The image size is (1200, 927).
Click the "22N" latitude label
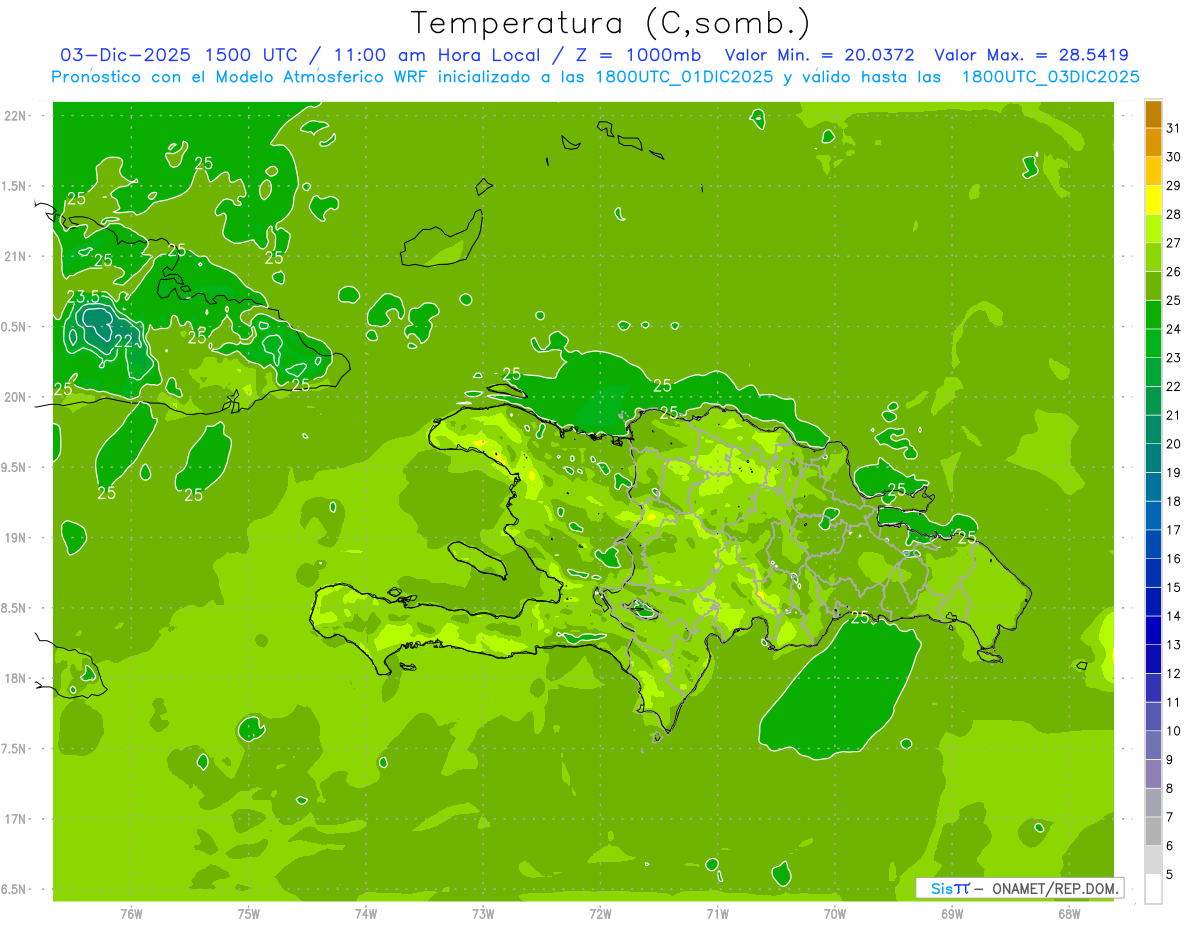pyautogui.click(x=15, y=116)
